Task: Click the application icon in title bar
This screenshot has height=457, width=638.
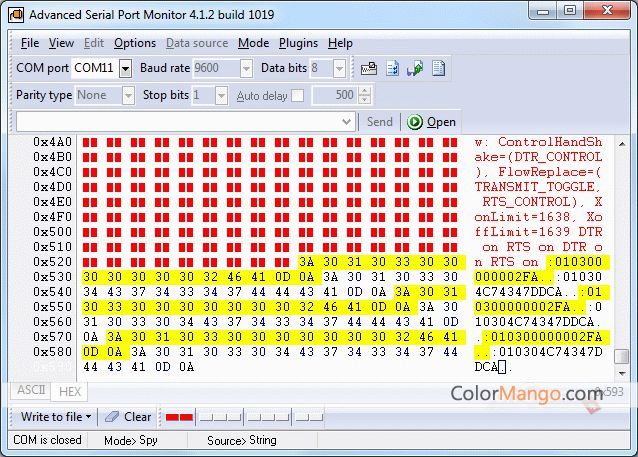Action: [16, 15]
